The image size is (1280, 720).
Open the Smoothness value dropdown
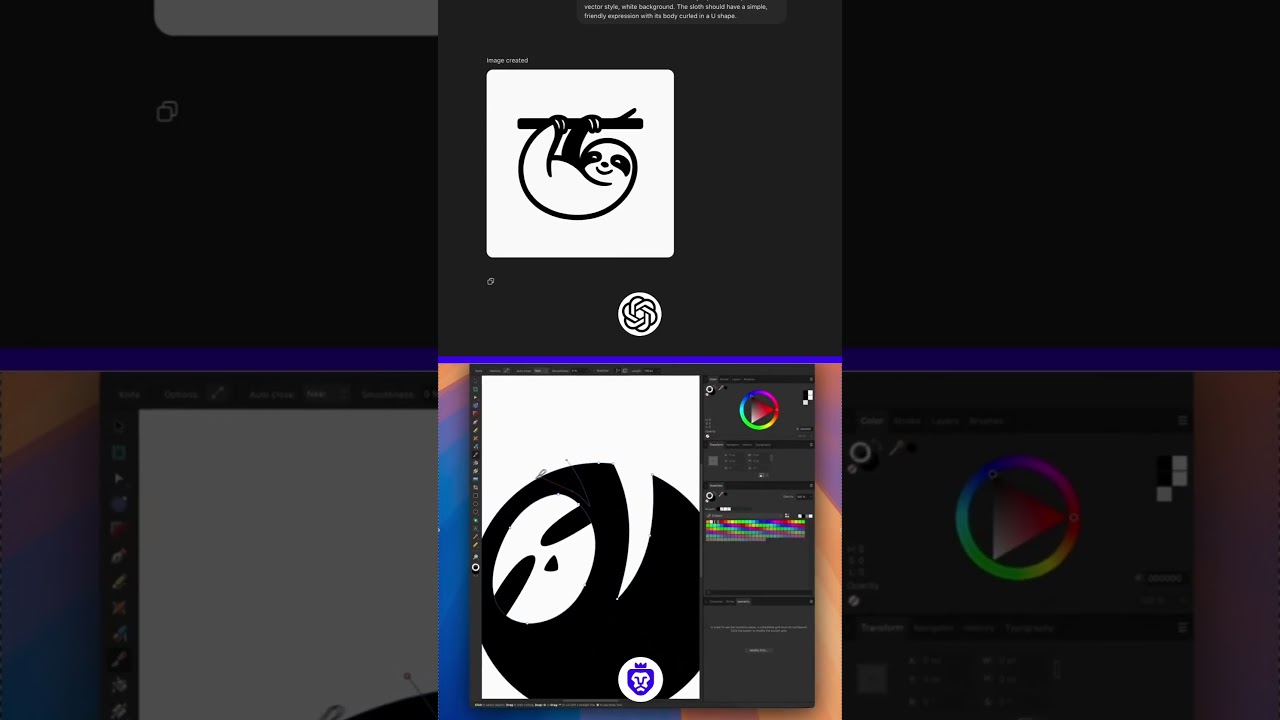(579, 370)
